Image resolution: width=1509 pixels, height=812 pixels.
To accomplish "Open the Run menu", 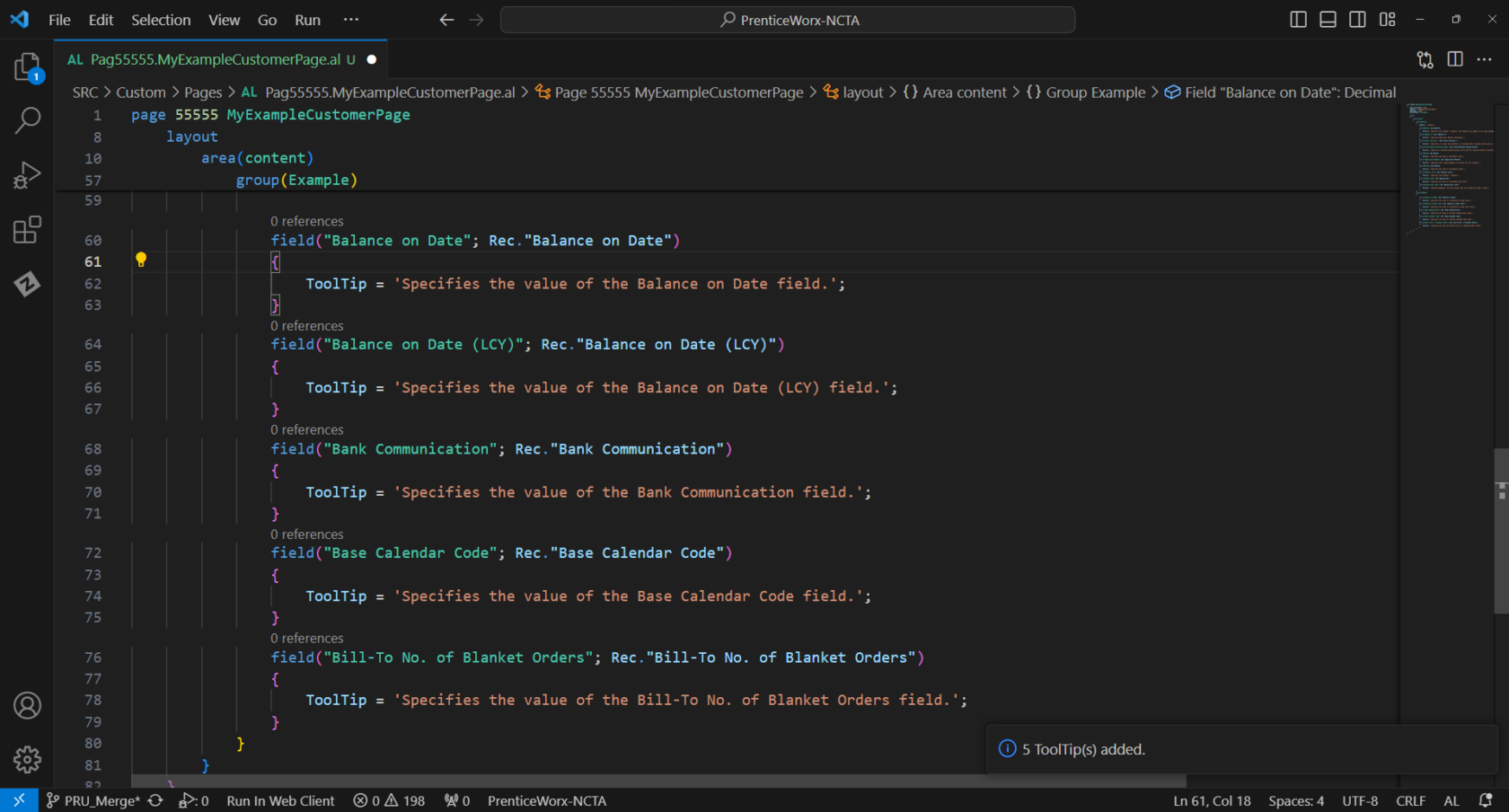I will tap(307, 20).
